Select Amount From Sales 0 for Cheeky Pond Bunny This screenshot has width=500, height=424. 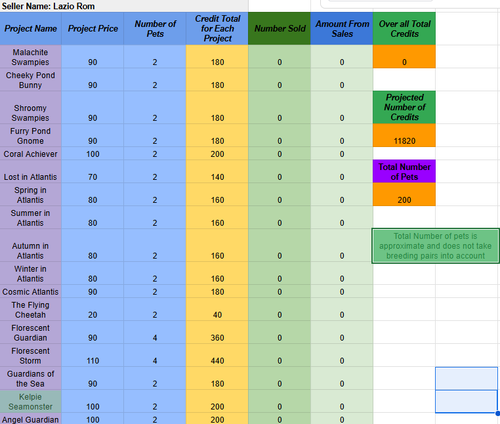click(342, 80)
